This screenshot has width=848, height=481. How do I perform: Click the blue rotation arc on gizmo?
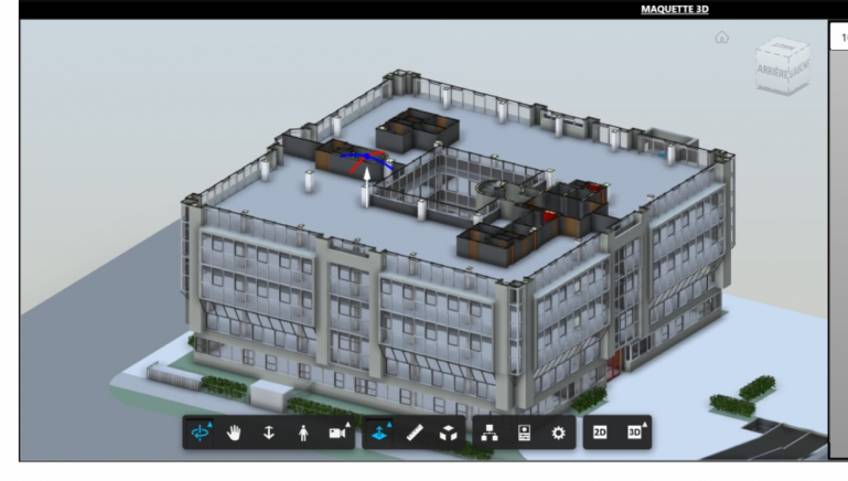click(352, 156)
